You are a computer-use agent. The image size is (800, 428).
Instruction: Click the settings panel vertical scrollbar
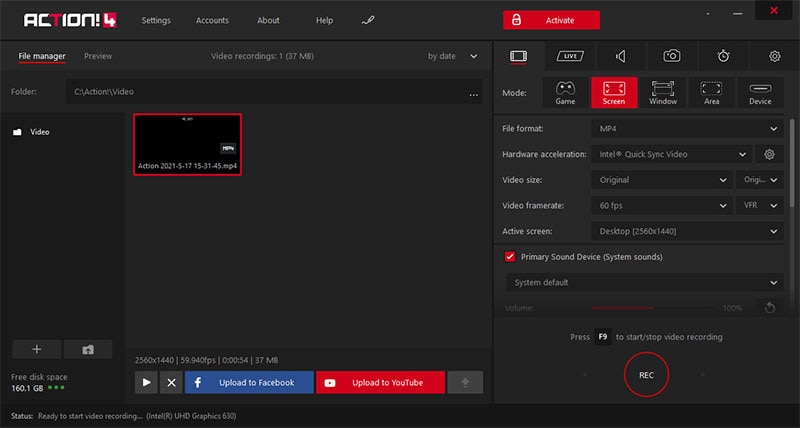coord(792,161)
